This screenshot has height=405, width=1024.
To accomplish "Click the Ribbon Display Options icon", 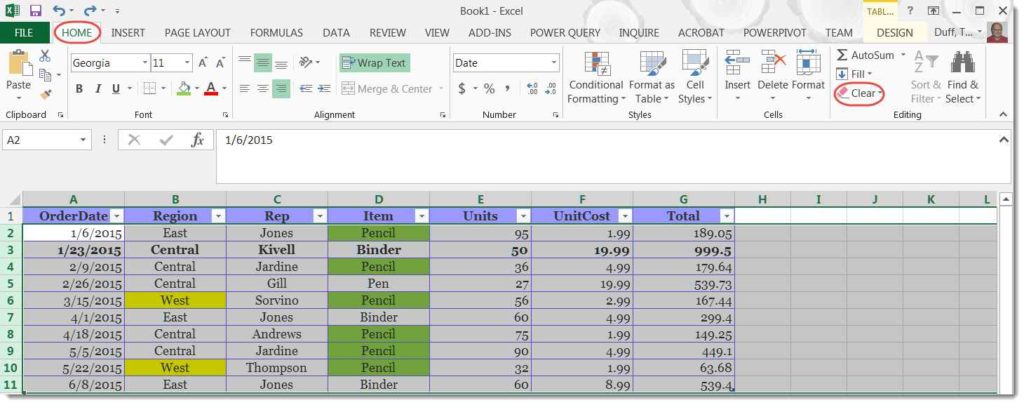I will point(934,10).
